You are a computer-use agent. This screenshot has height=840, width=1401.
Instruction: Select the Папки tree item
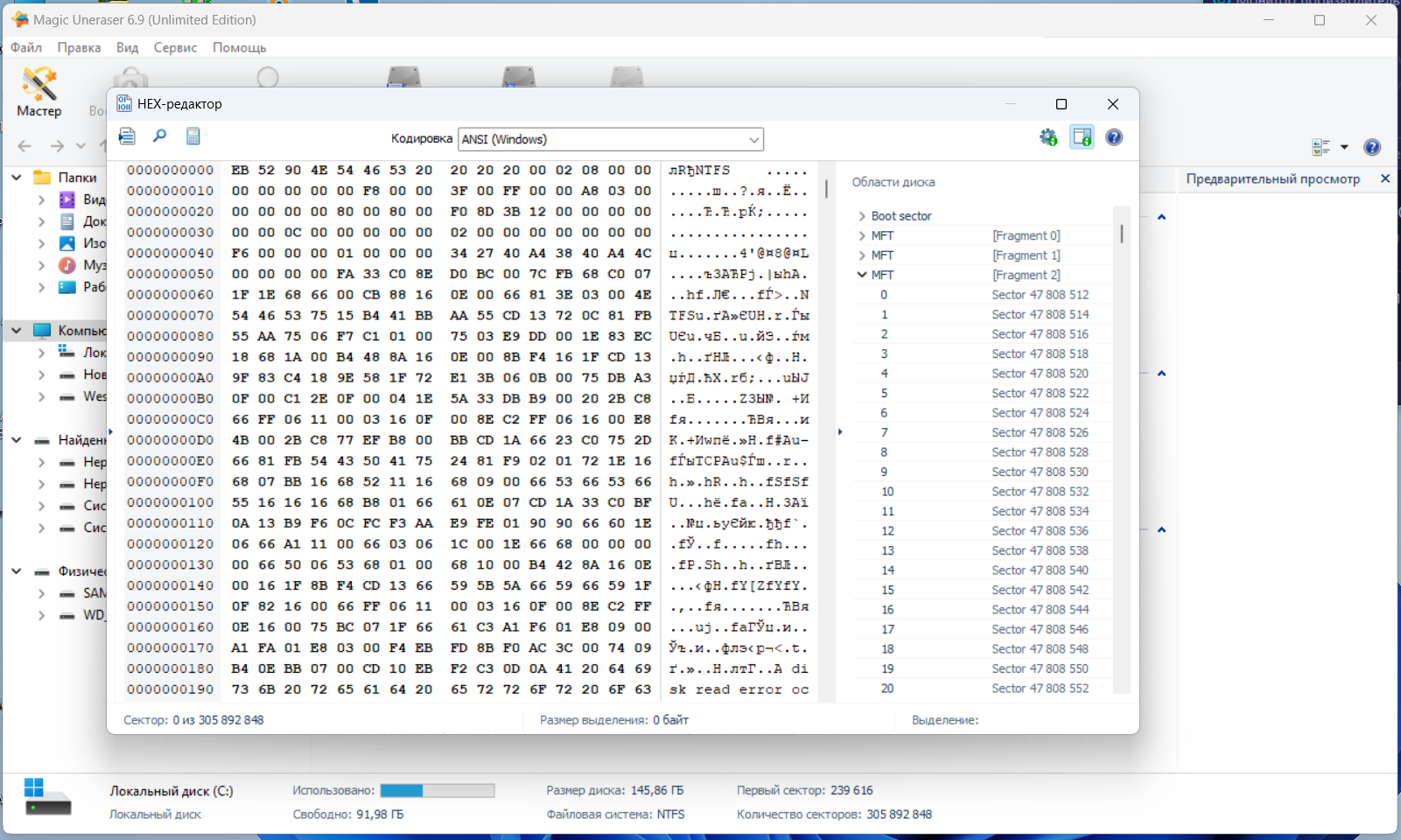click(77, 178)
